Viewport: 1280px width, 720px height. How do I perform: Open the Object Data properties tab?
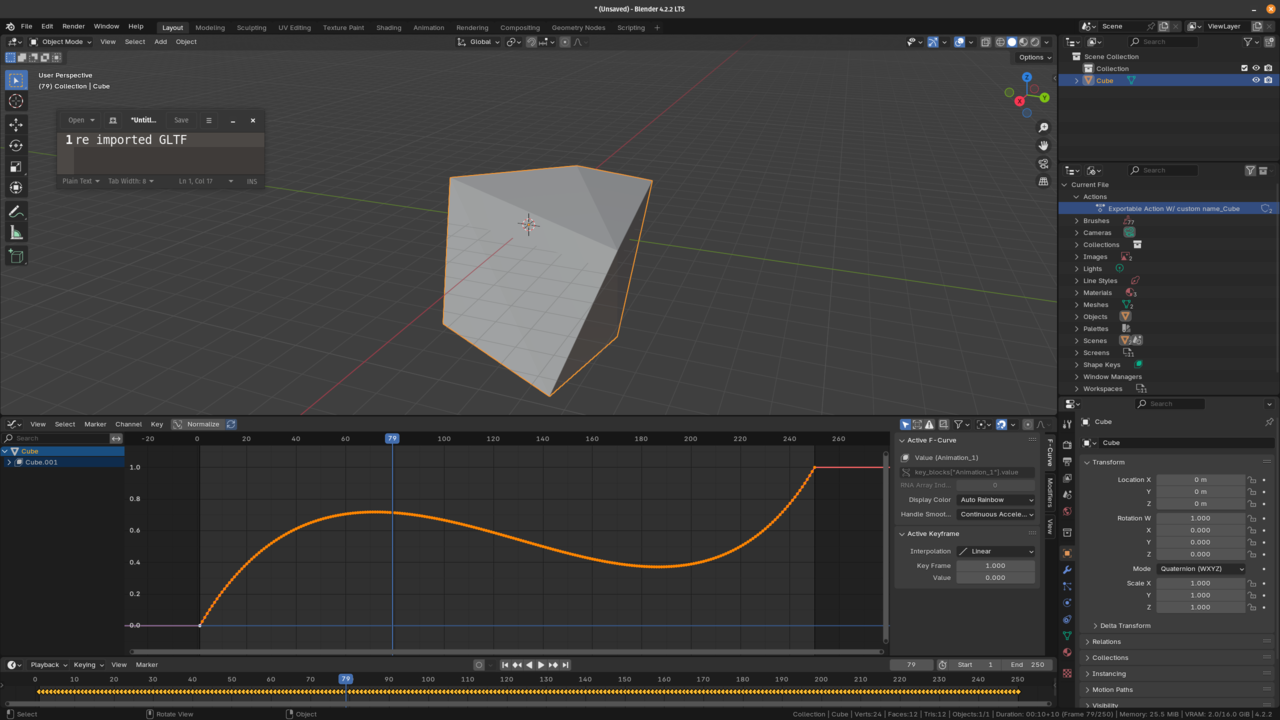click(1067, 636)
